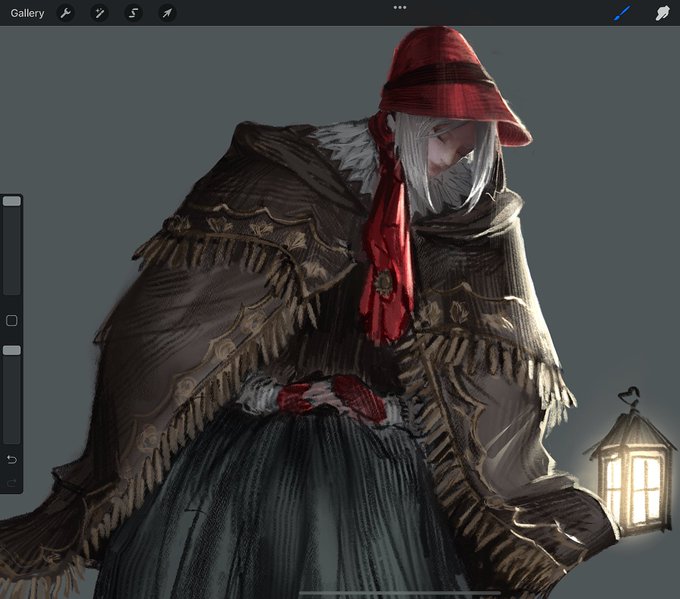This screenshot has width=680, height=599.
Task: Activate the Selection tool
Action: click(133, 13)
